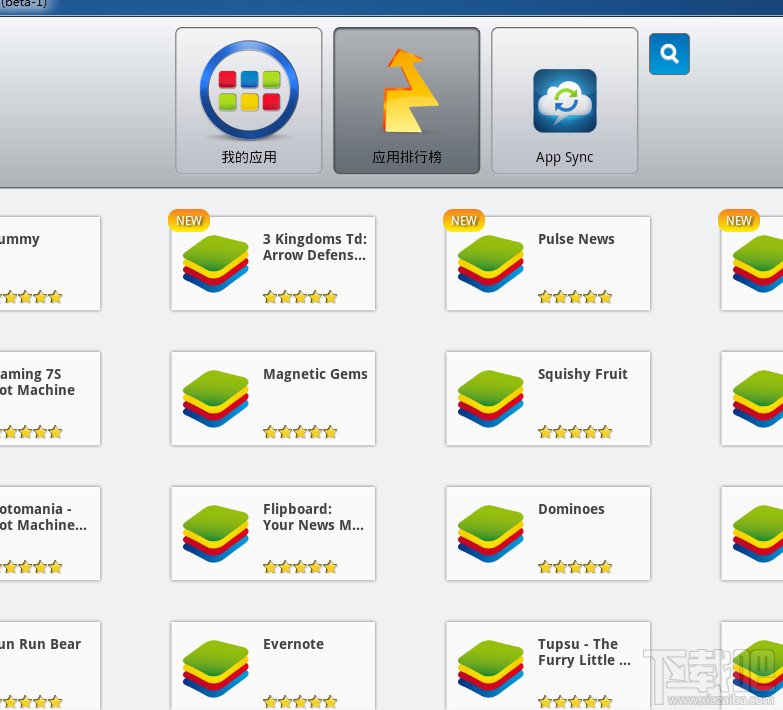Click star rating of Dominoes
This screenshot has height=710, width=783.
(575, 567)
